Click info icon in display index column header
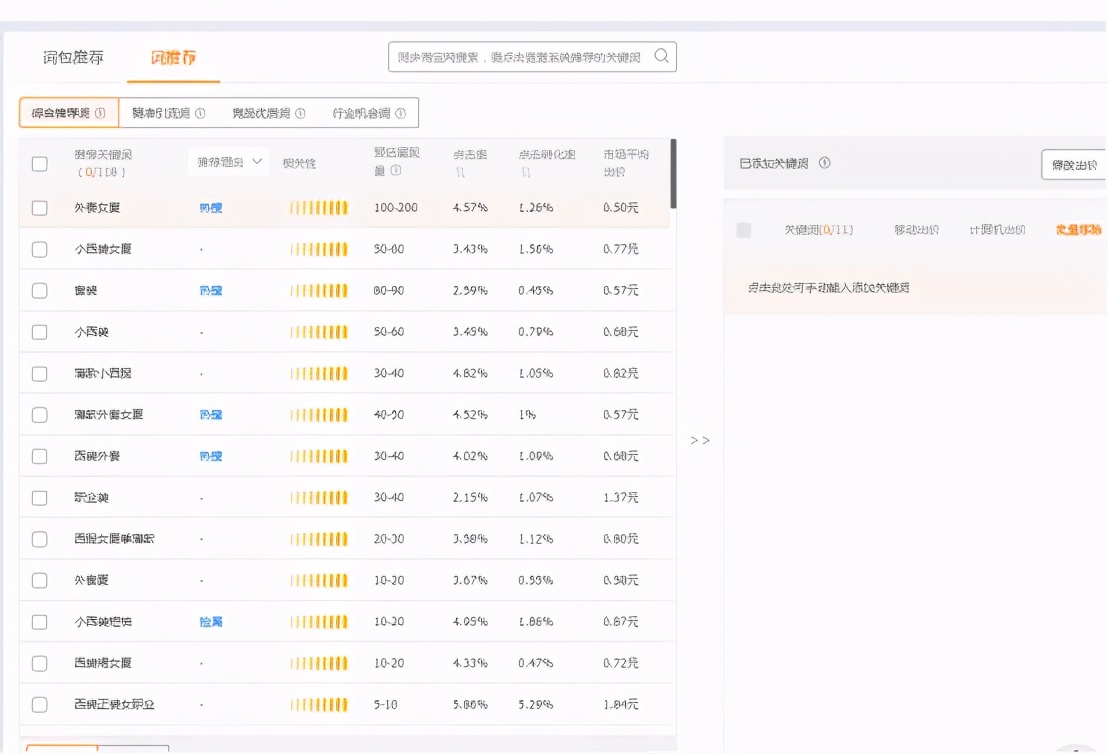 [x=396, y=170]
